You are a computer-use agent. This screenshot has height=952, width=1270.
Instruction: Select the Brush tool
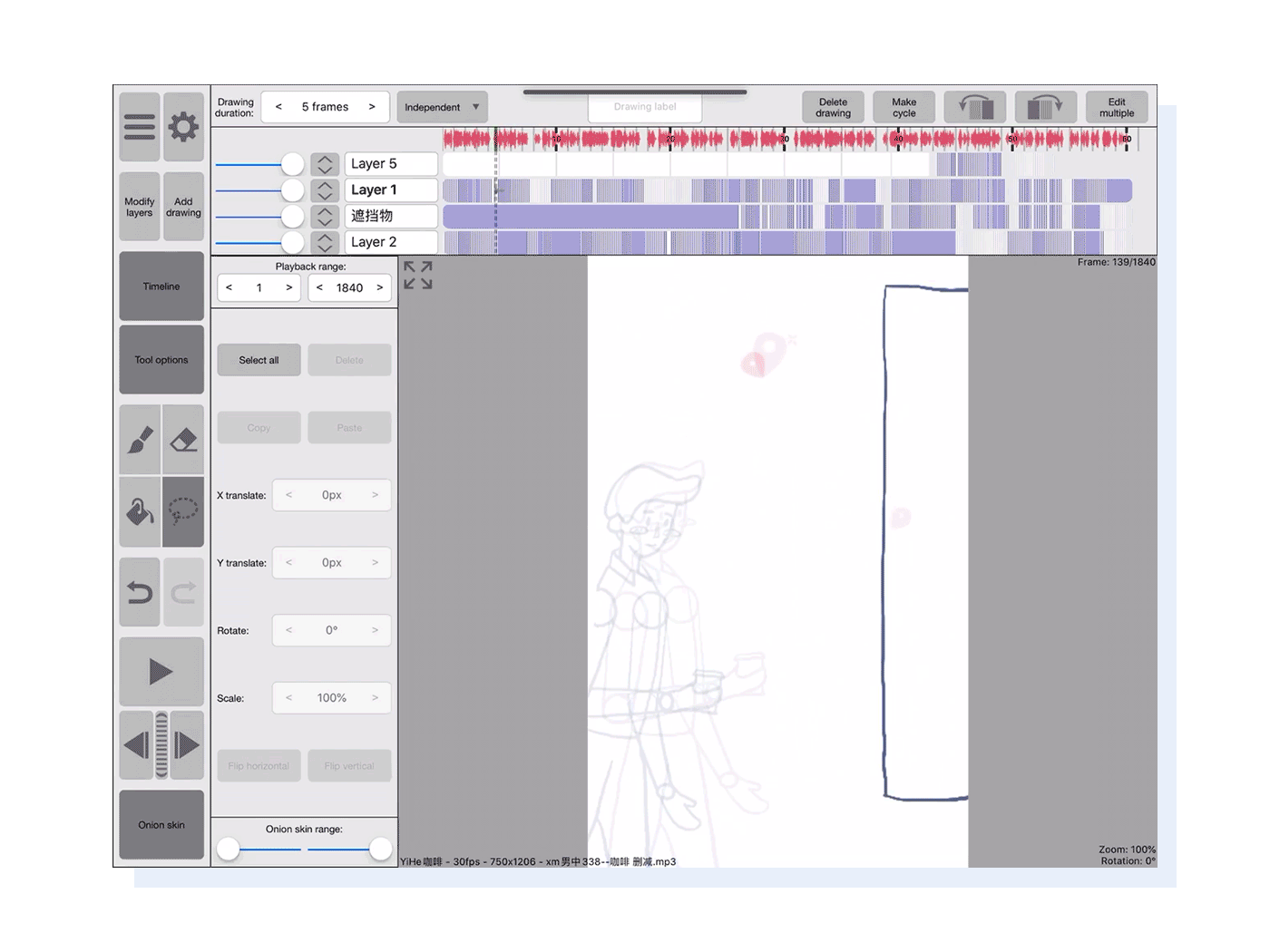pos(139,438)
